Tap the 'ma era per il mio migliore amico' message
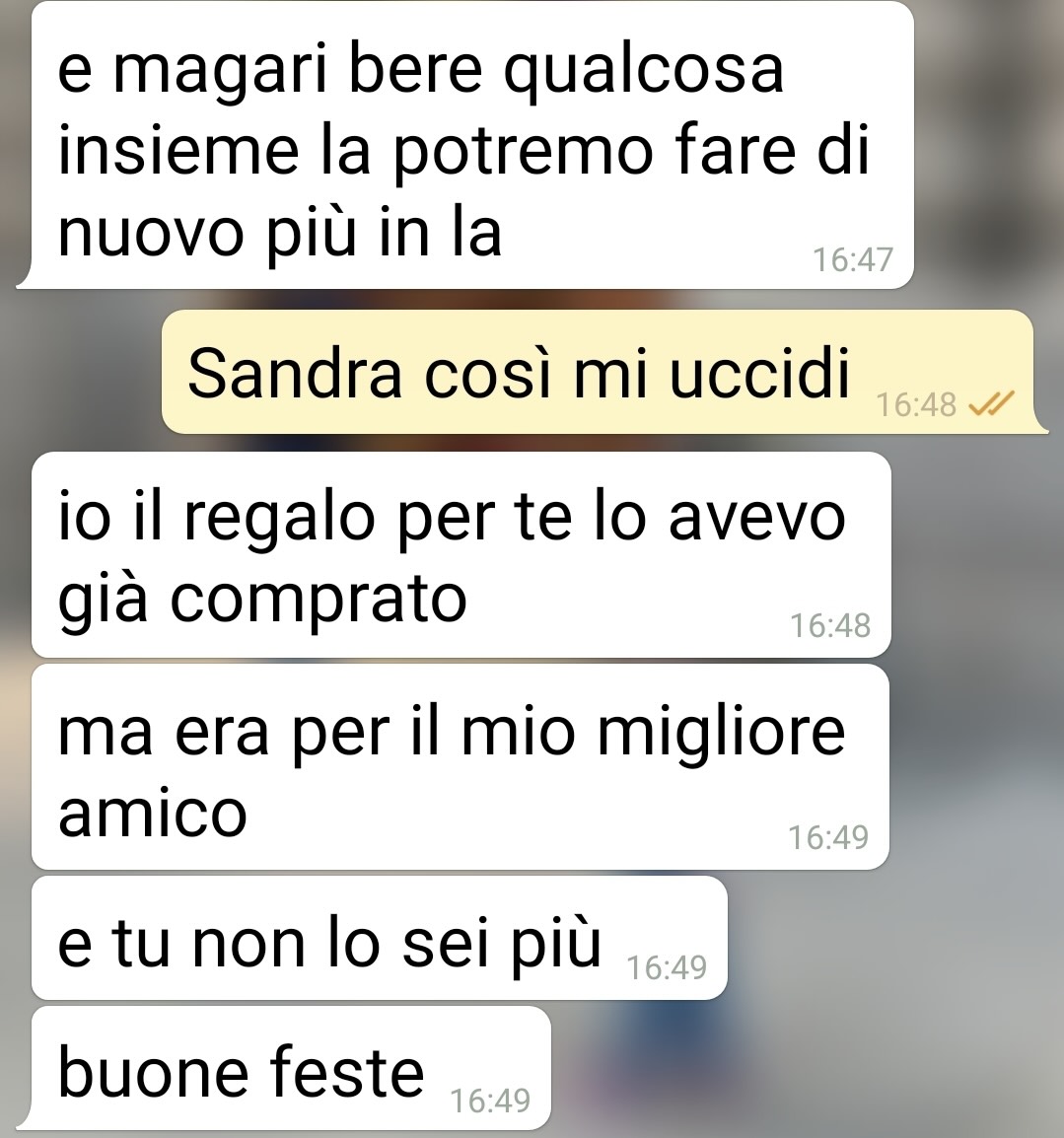 click(461, 766)
